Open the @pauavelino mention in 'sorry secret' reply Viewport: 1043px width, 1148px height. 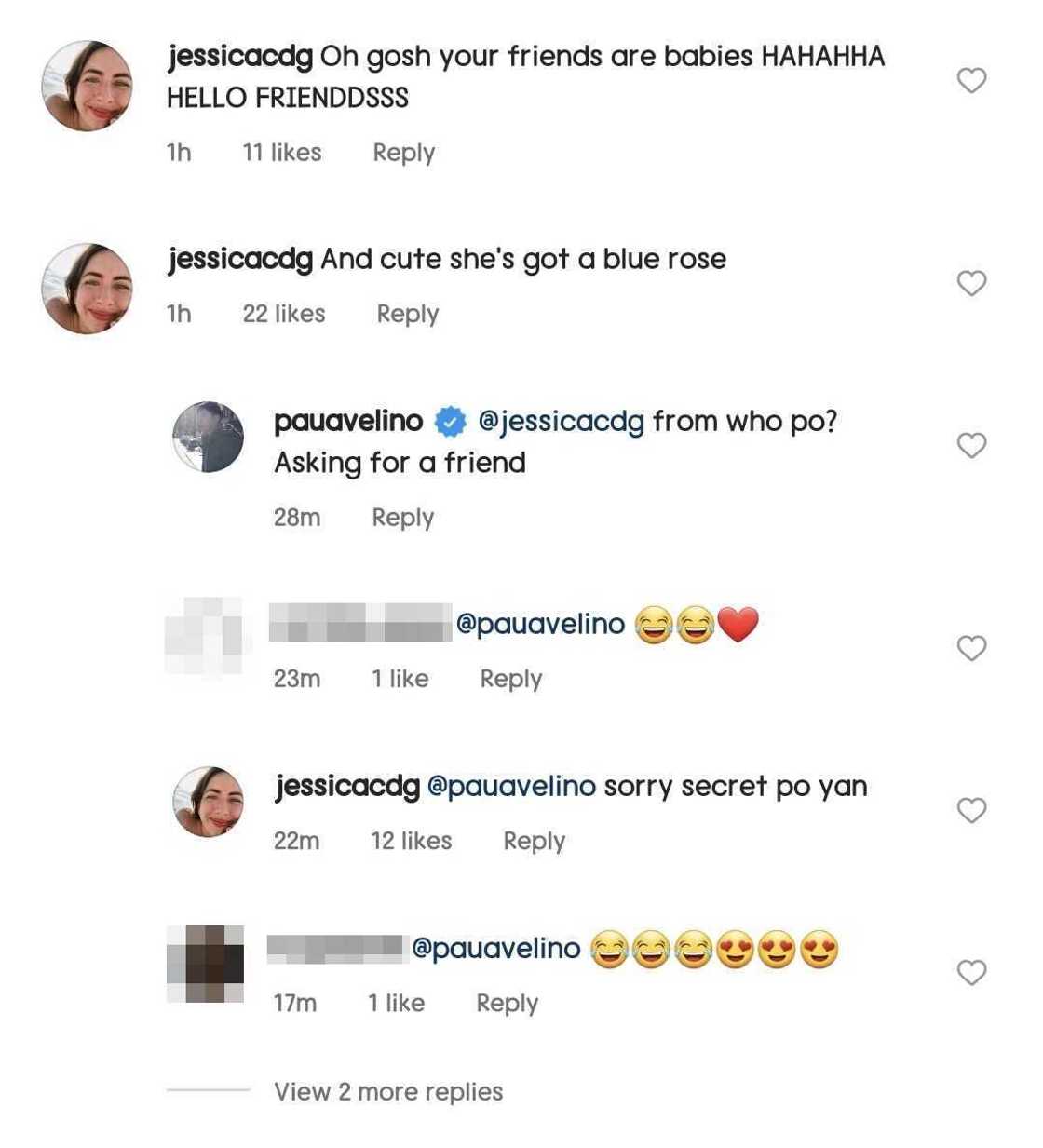[x=511, y=787]
